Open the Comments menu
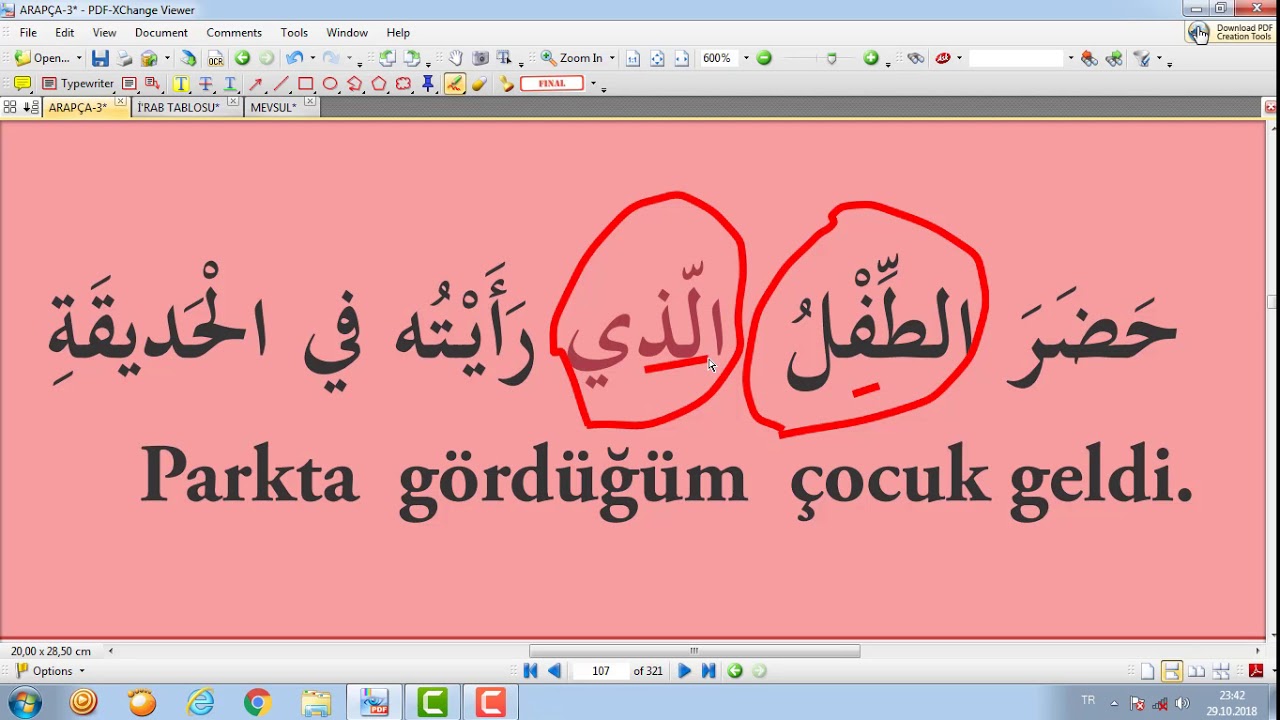The image size is (1280, 720). tap(234, 32)
